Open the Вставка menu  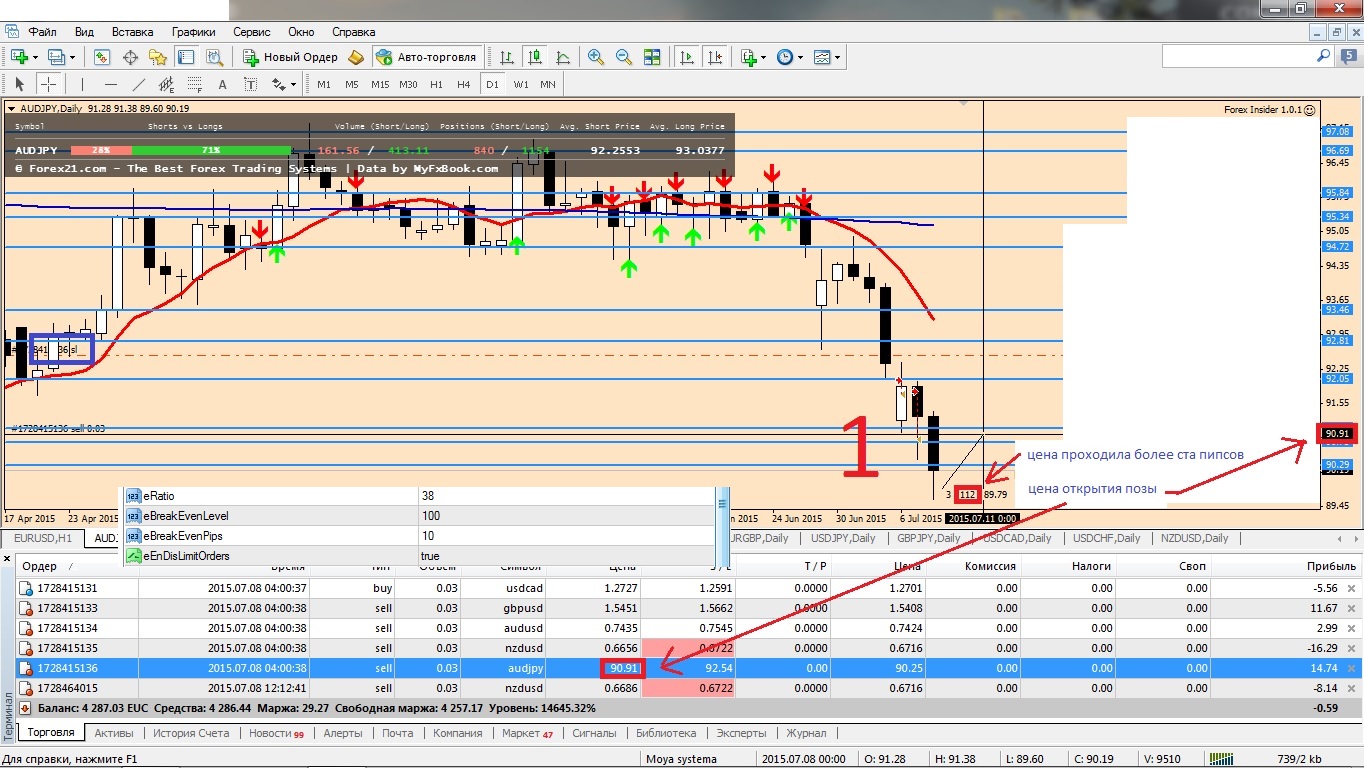[x=133, y=32]
